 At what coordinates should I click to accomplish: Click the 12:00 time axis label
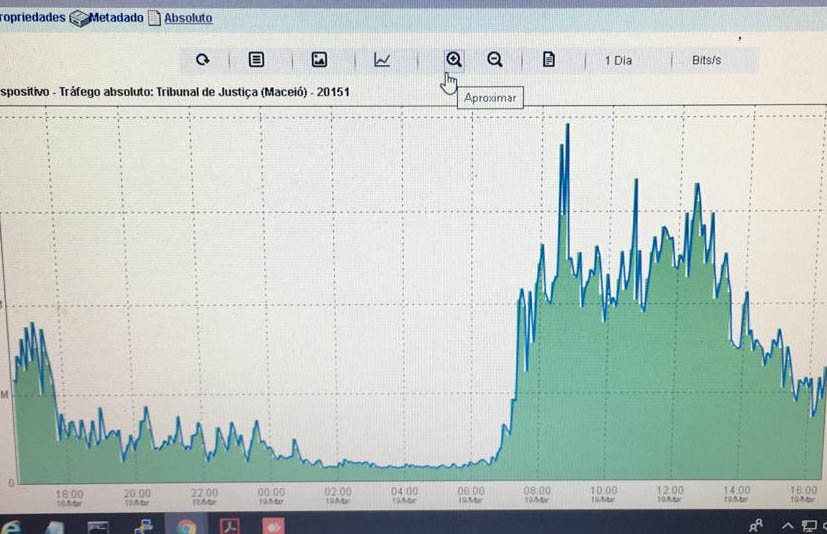670,493
